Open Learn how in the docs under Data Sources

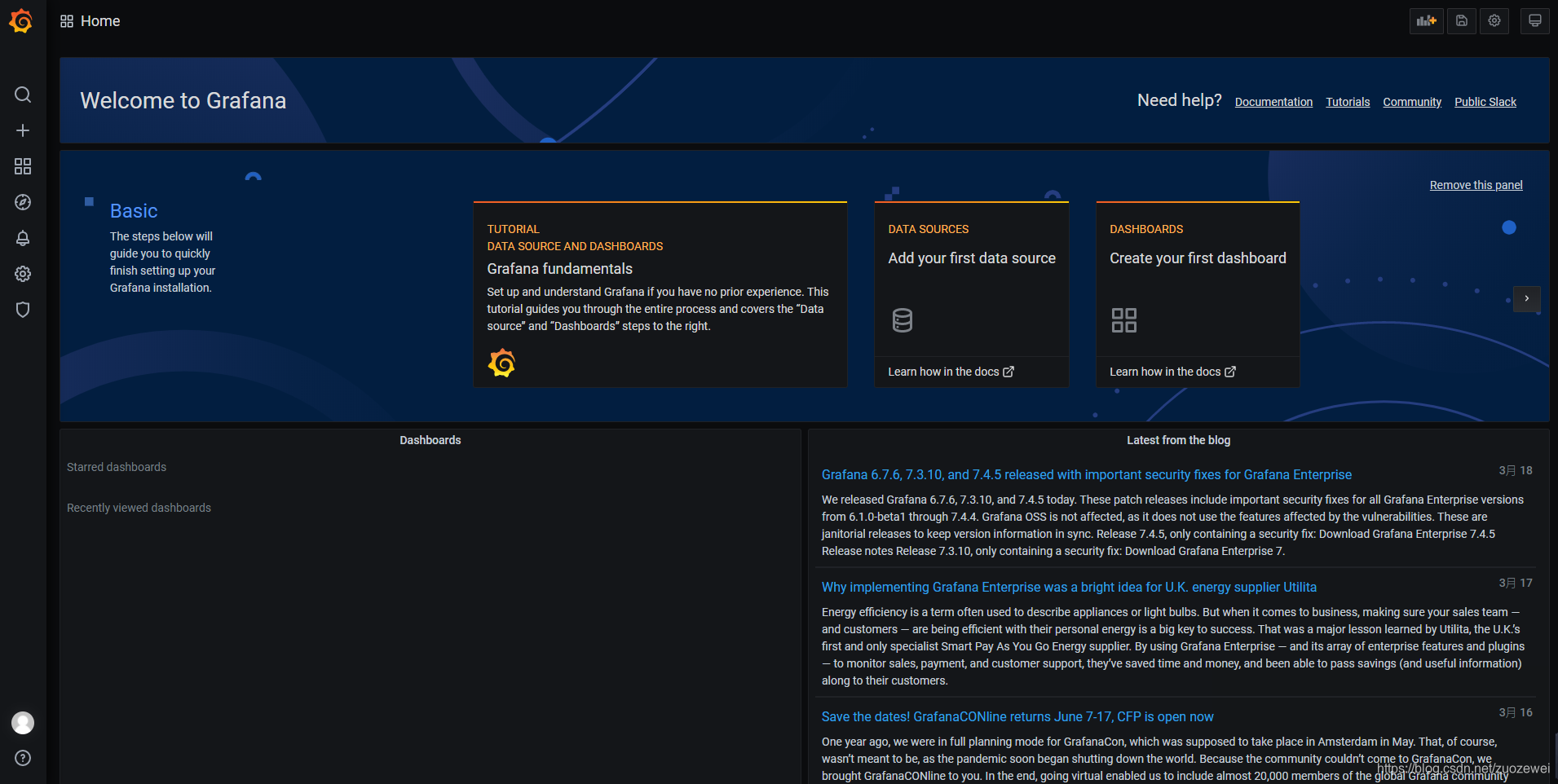pos(944,371)
